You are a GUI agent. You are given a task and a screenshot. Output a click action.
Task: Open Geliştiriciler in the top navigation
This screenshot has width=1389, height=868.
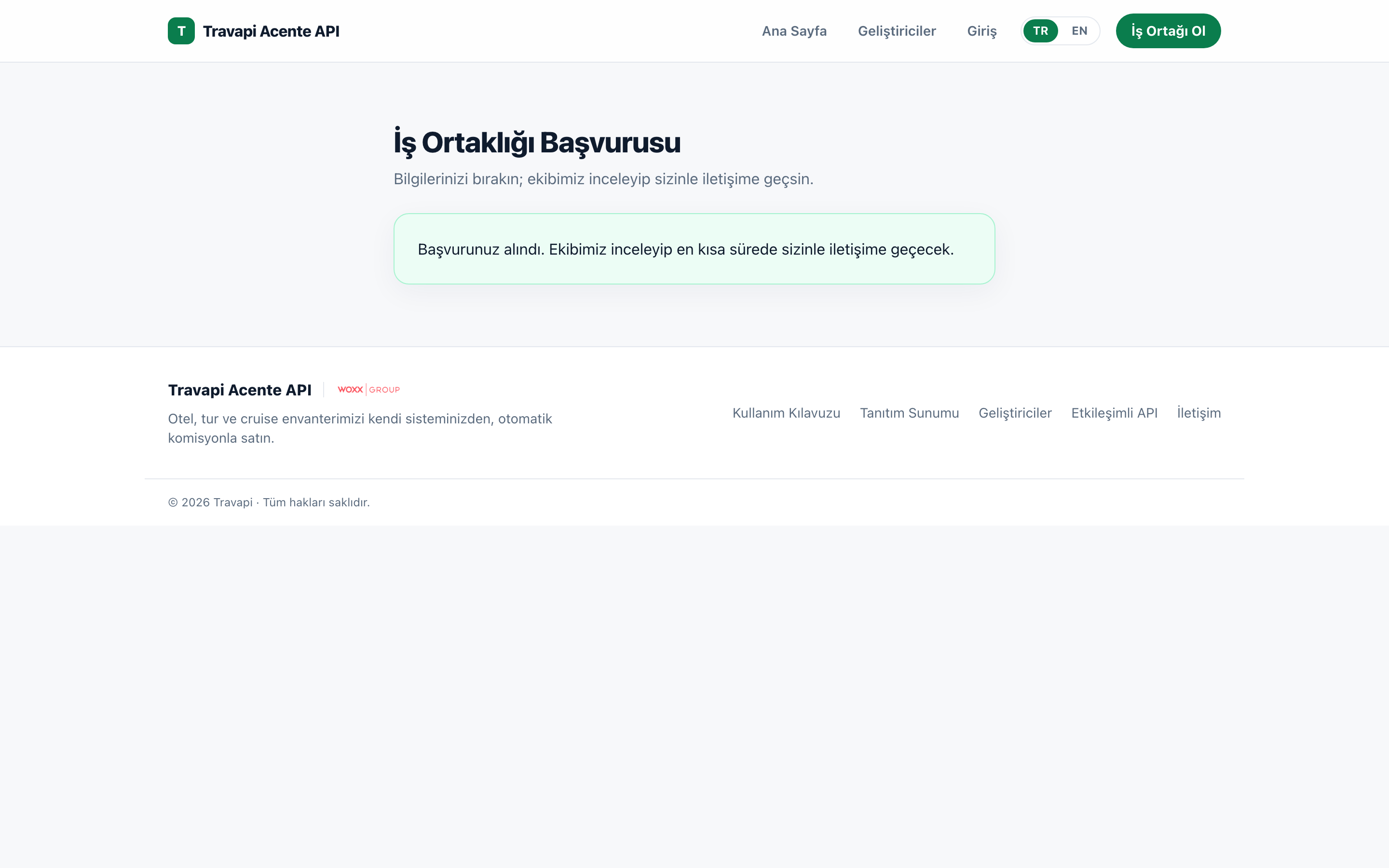pyautogui.click(x=897, y=31)
